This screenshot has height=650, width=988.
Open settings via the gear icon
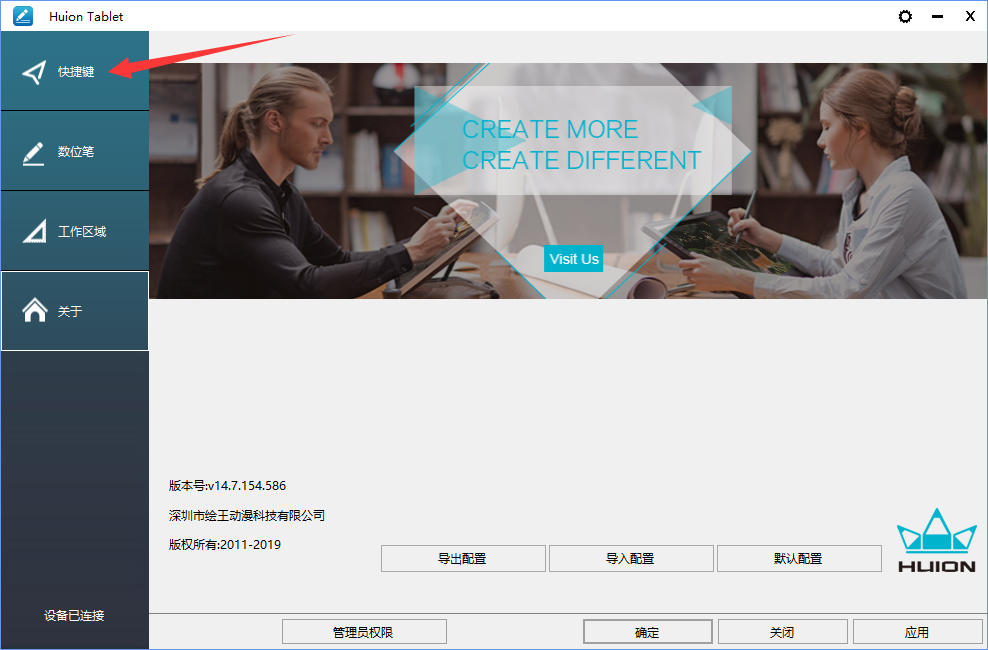(905, 16)
